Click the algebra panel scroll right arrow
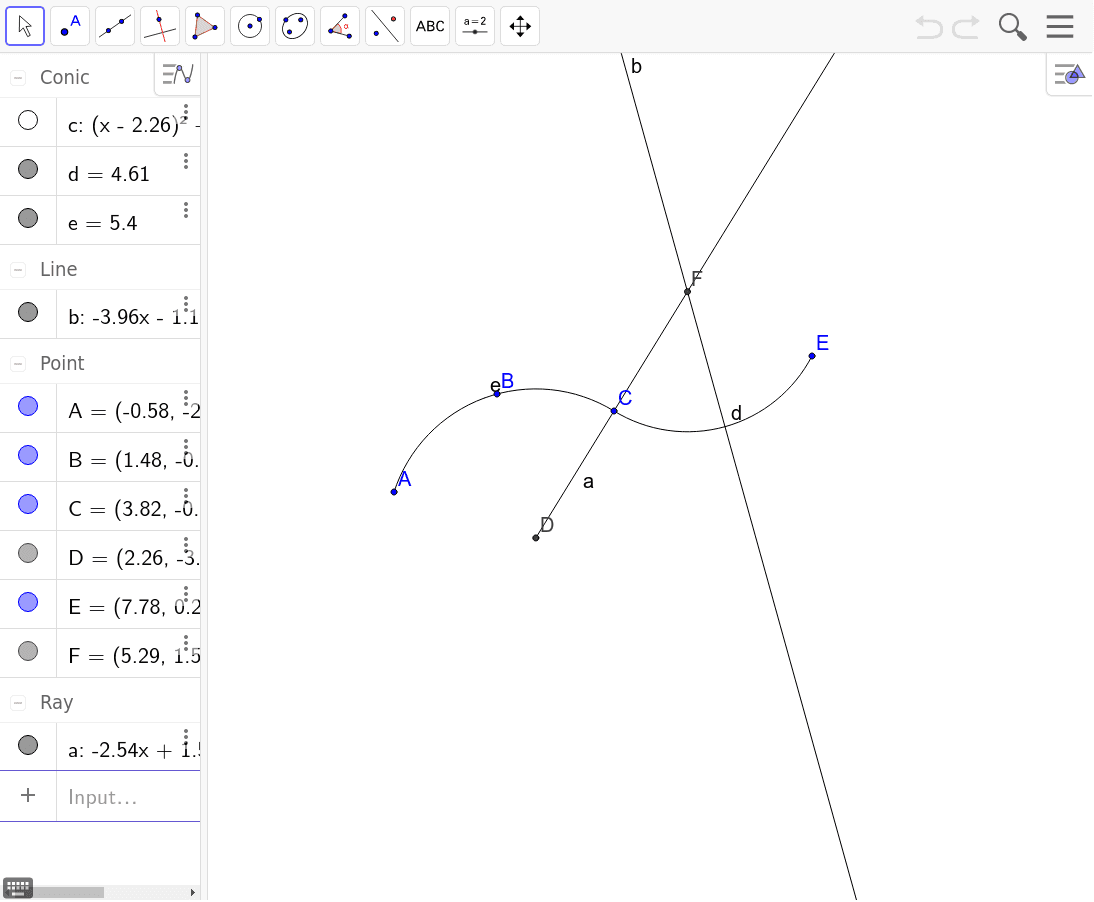Screen dimensions: 1094x902 pos(193,892)
